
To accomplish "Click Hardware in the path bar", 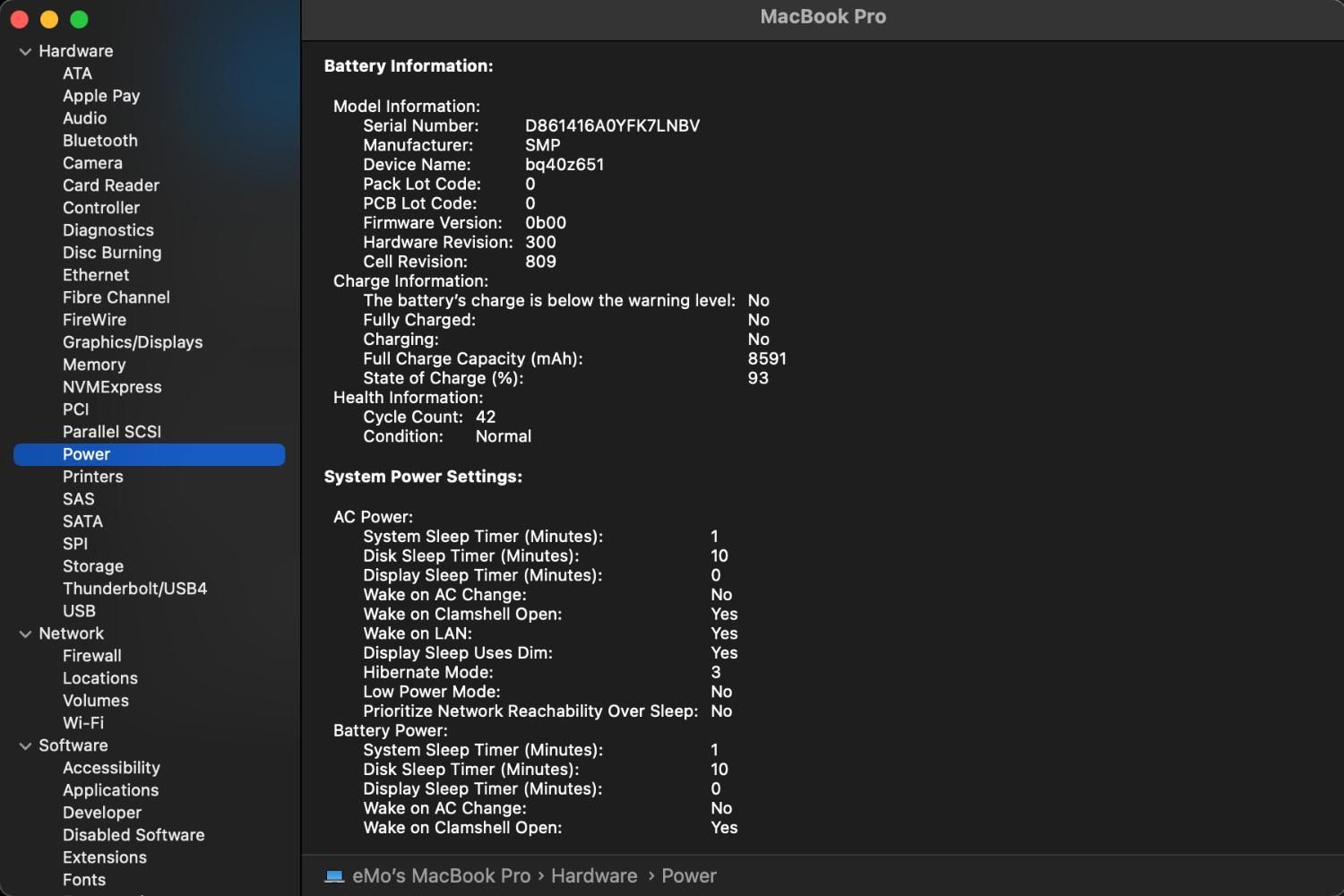I will (x=594, y=876).
